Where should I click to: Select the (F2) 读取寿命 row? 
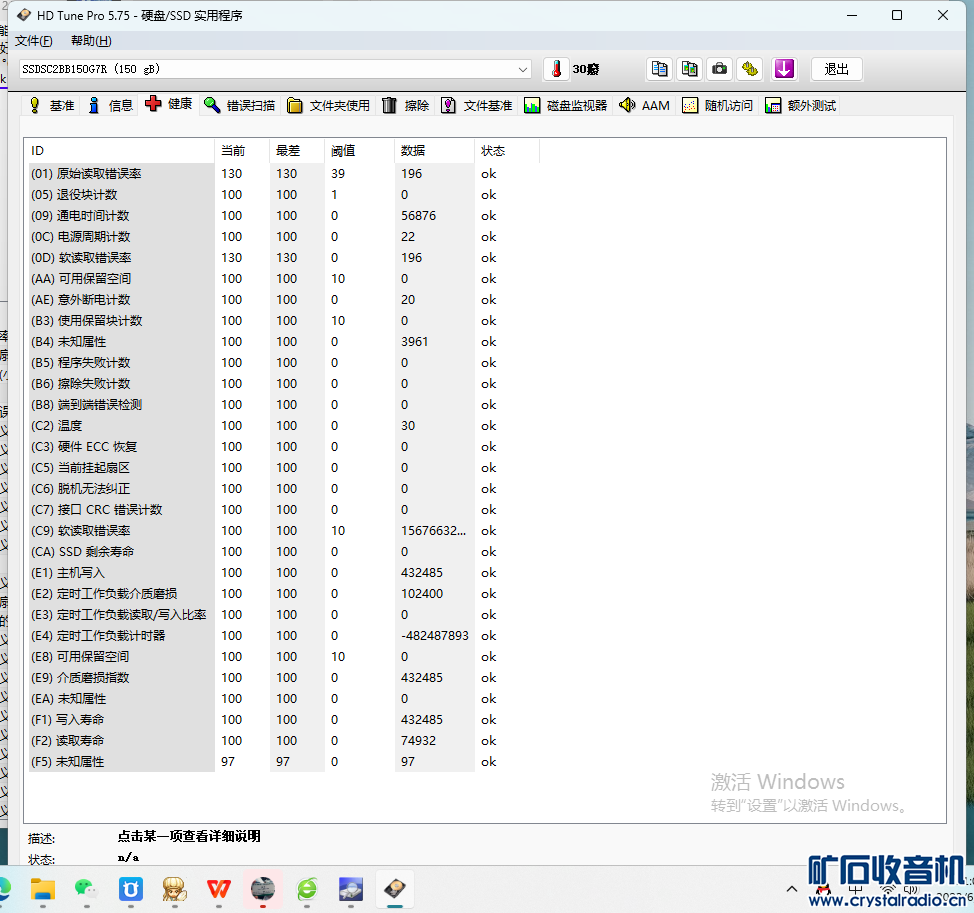click(284, 741)
